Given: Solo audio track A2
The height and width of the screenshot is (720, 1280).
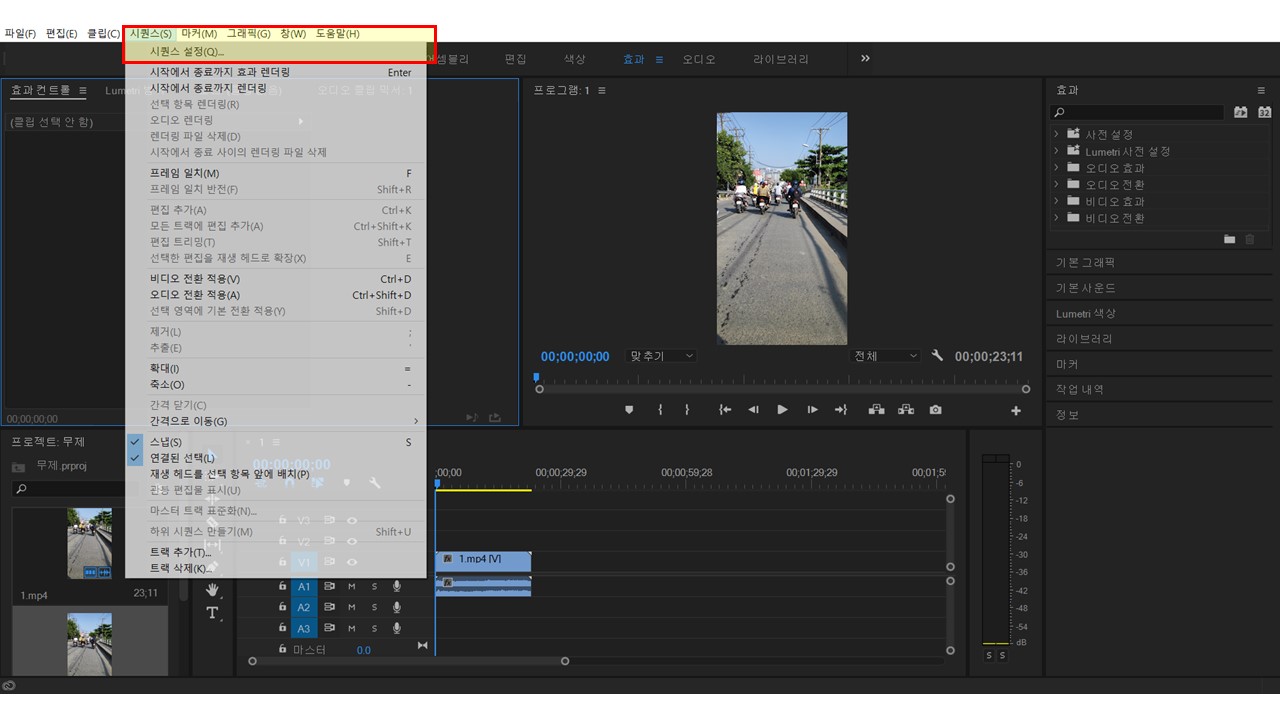Looking at the screenshot, I should (x=374, y=607).
